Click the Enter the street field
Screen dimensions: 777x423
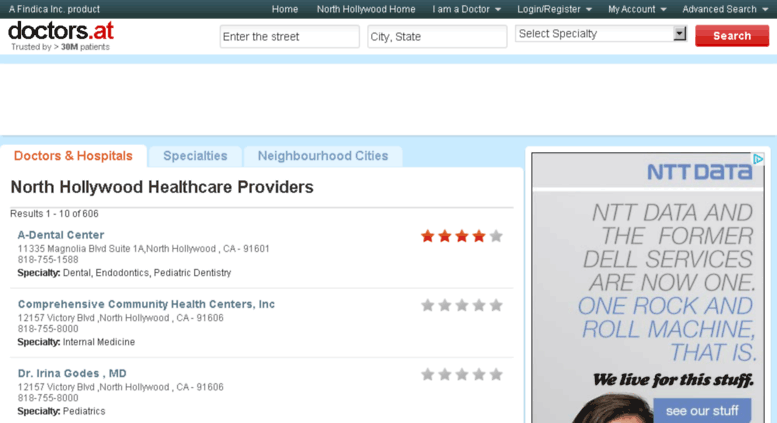pos(289,37)
